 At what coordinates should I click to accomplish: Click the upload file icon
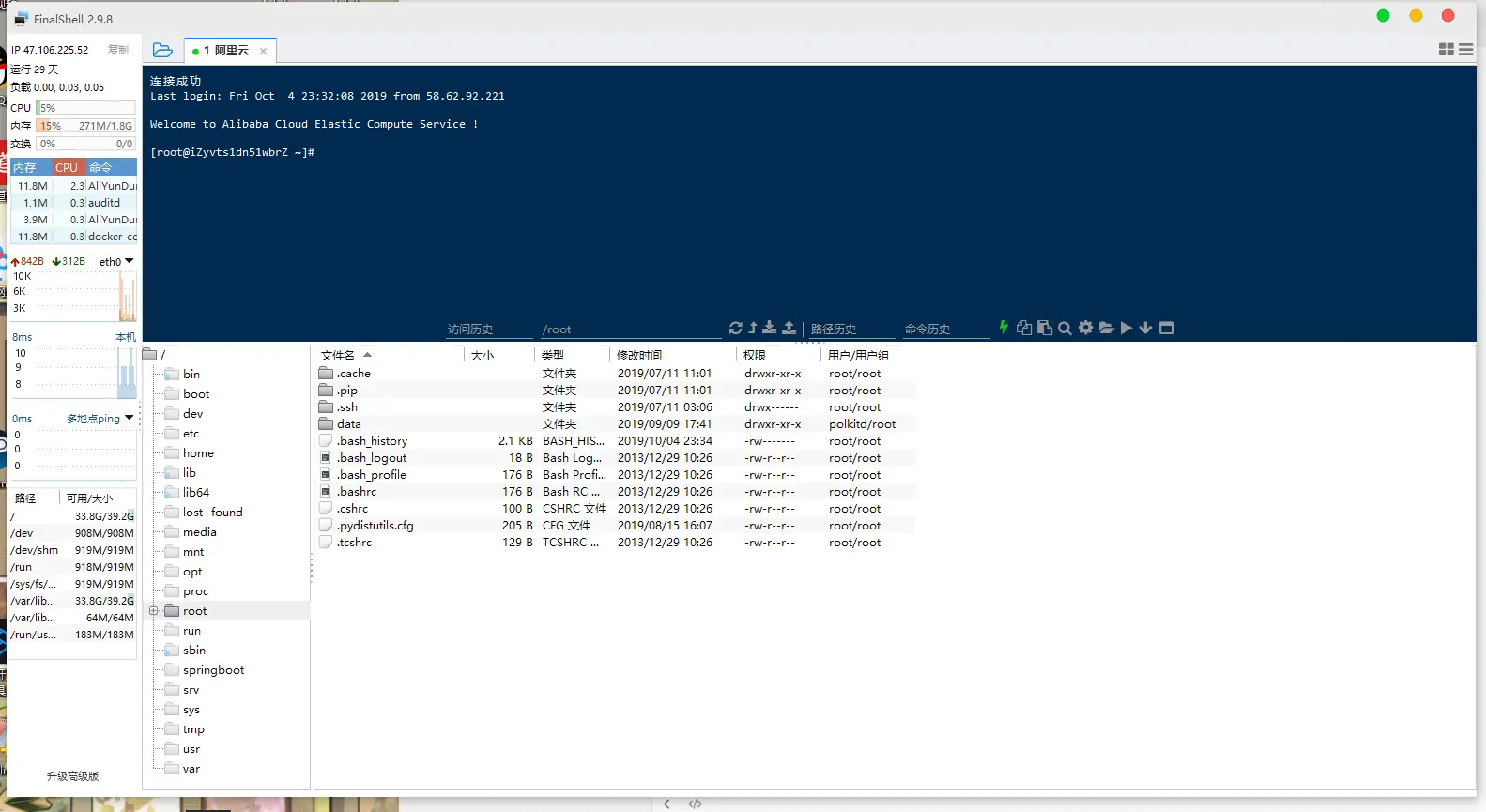(x=789, y=328)
